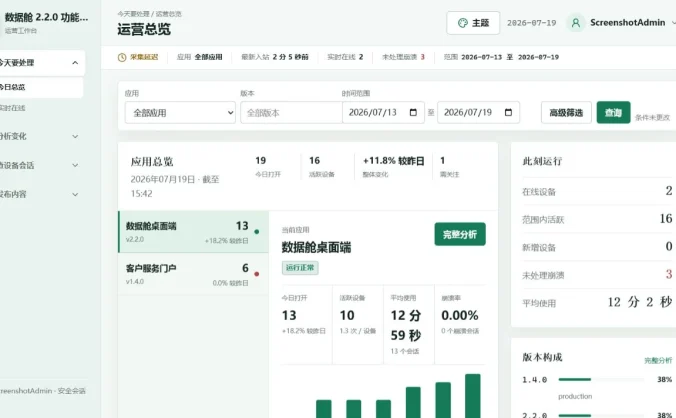
Task: Click the 平均使用 12 分 2 秒 row
Action: pyautogui.click(x=597, y=303)
